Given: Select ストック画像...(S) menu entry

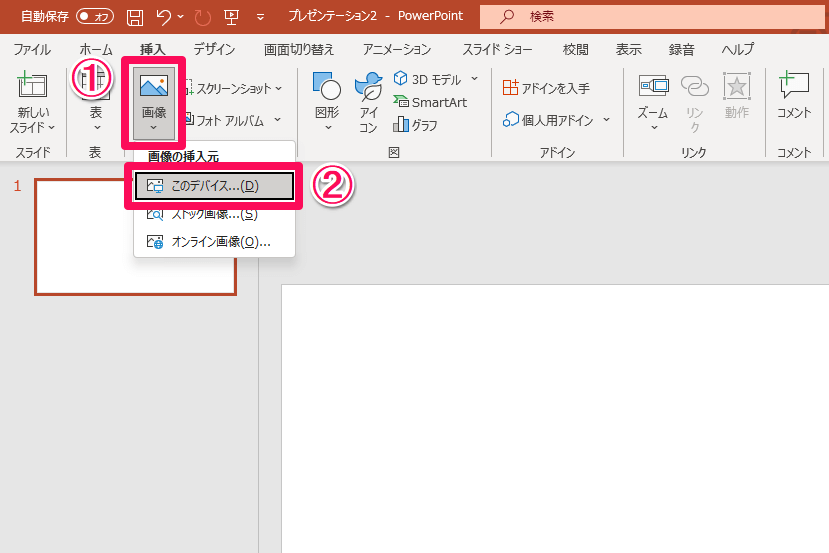Looking at the screenshot, I should tap(214, 214).
